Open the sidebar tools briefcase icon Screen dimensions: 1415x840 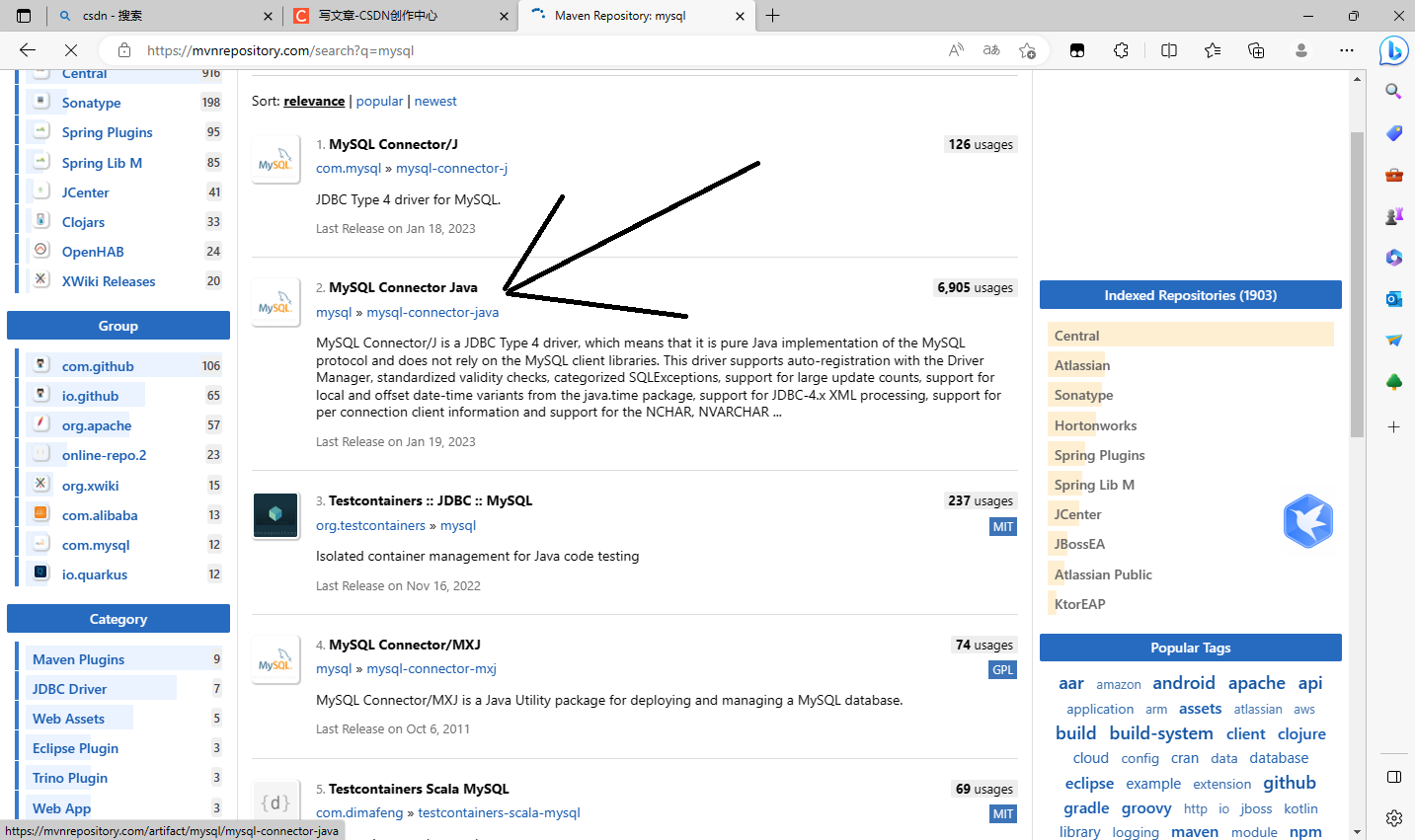pos(1393,175)
